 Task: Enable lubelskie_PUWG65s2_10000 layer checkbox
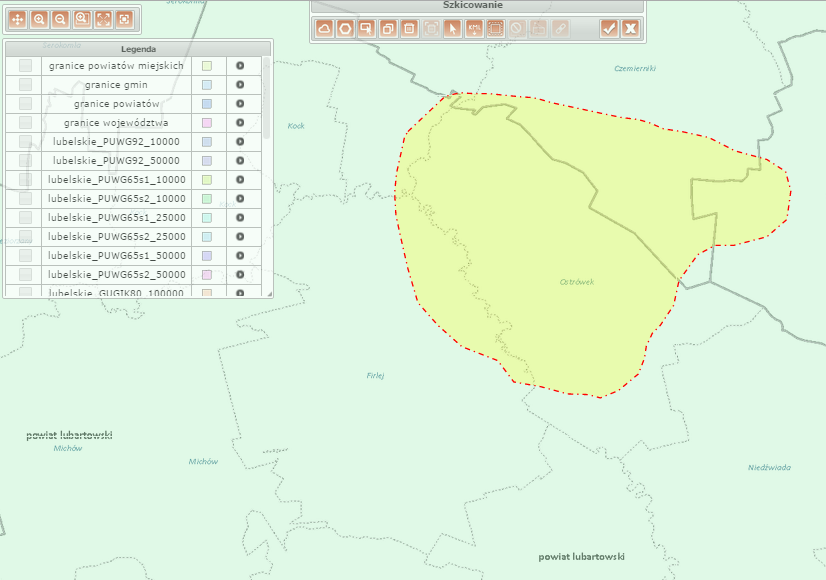click(25, 199)
